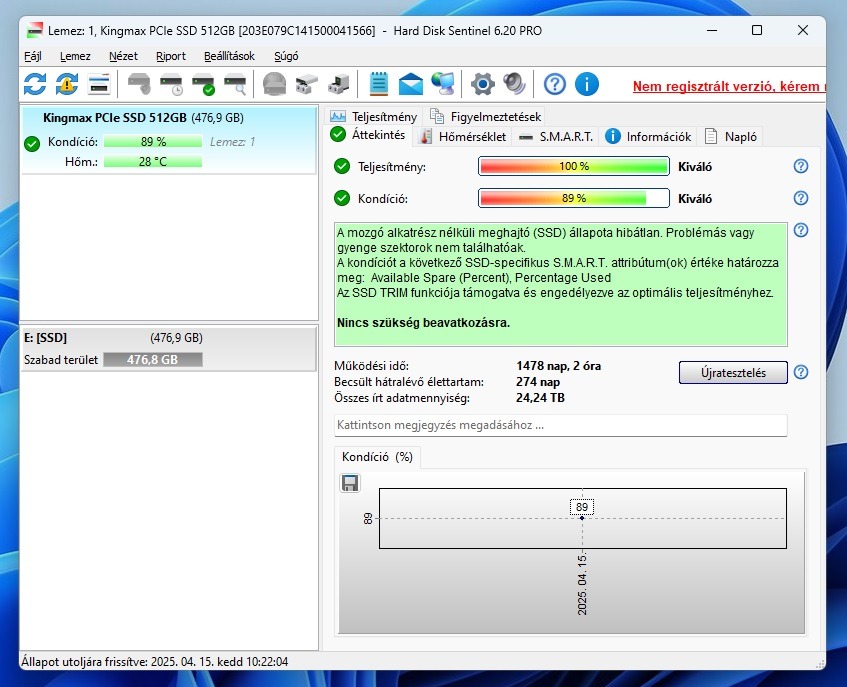Screen dimensions: 847x687
Task: Switch to the Hőmérséklet tab
Action: tap(464, 137)
